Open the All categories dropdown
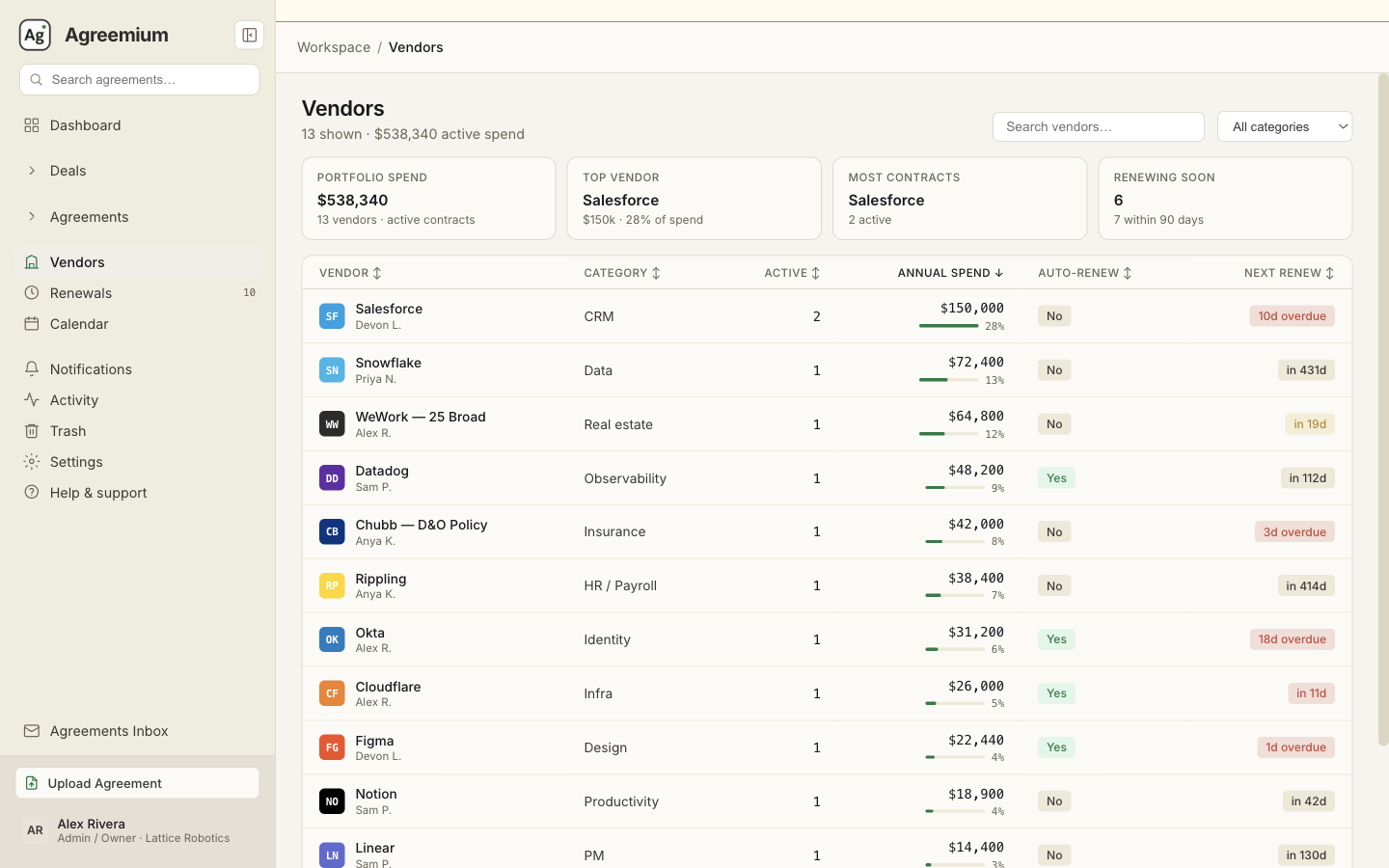This screenshot has width=1389, height=868. 1285,126
